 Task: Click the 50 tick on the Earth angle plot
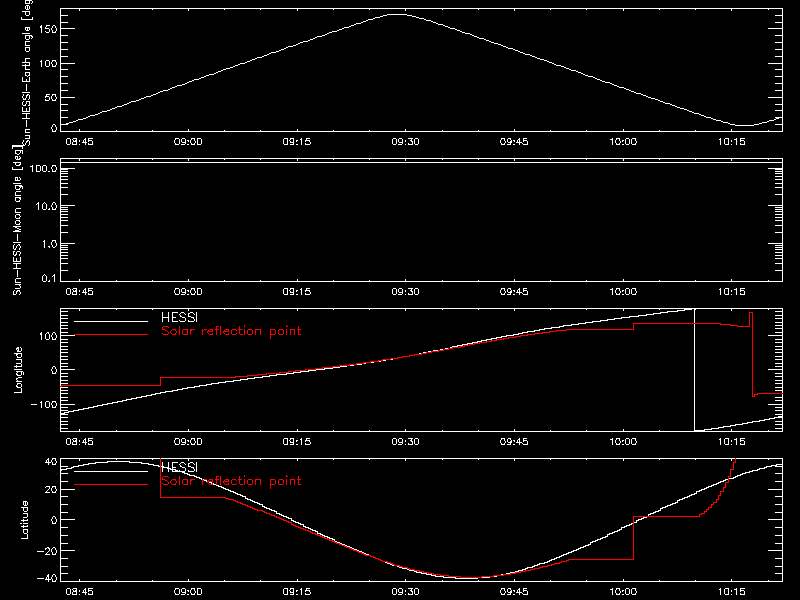point(51,97)
